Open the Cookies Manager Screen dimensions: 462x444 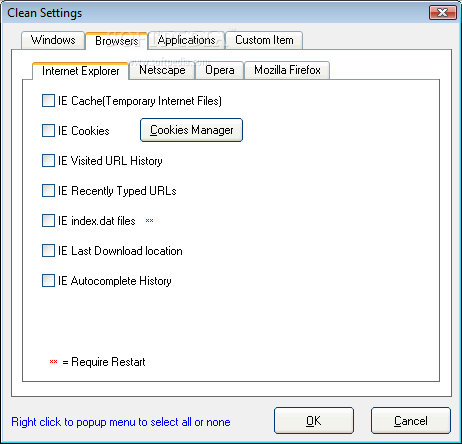pyautogui.click(x=191, y=130)
